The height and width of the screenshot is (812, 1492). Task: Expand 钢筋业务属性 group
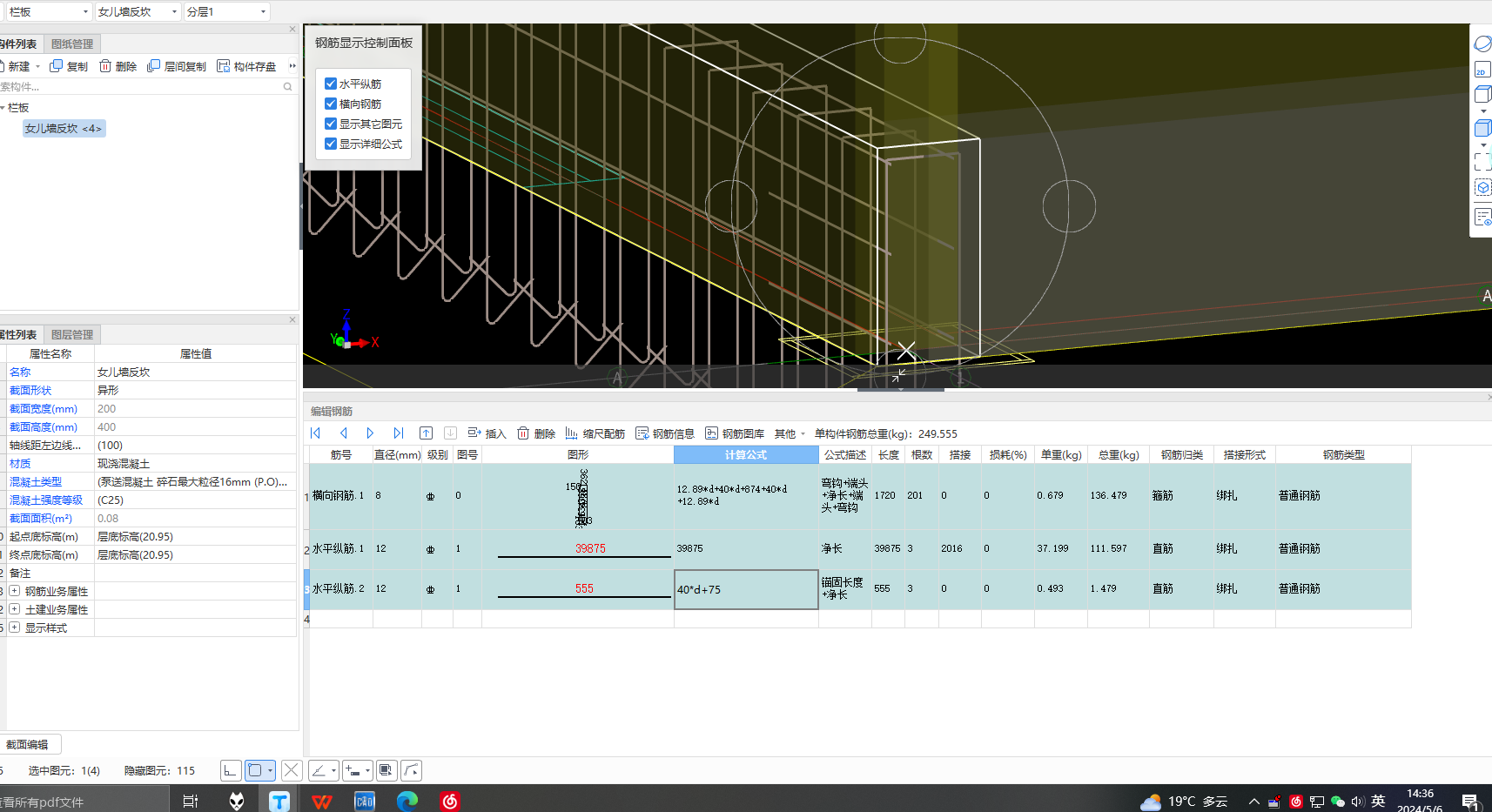[14, 590]
